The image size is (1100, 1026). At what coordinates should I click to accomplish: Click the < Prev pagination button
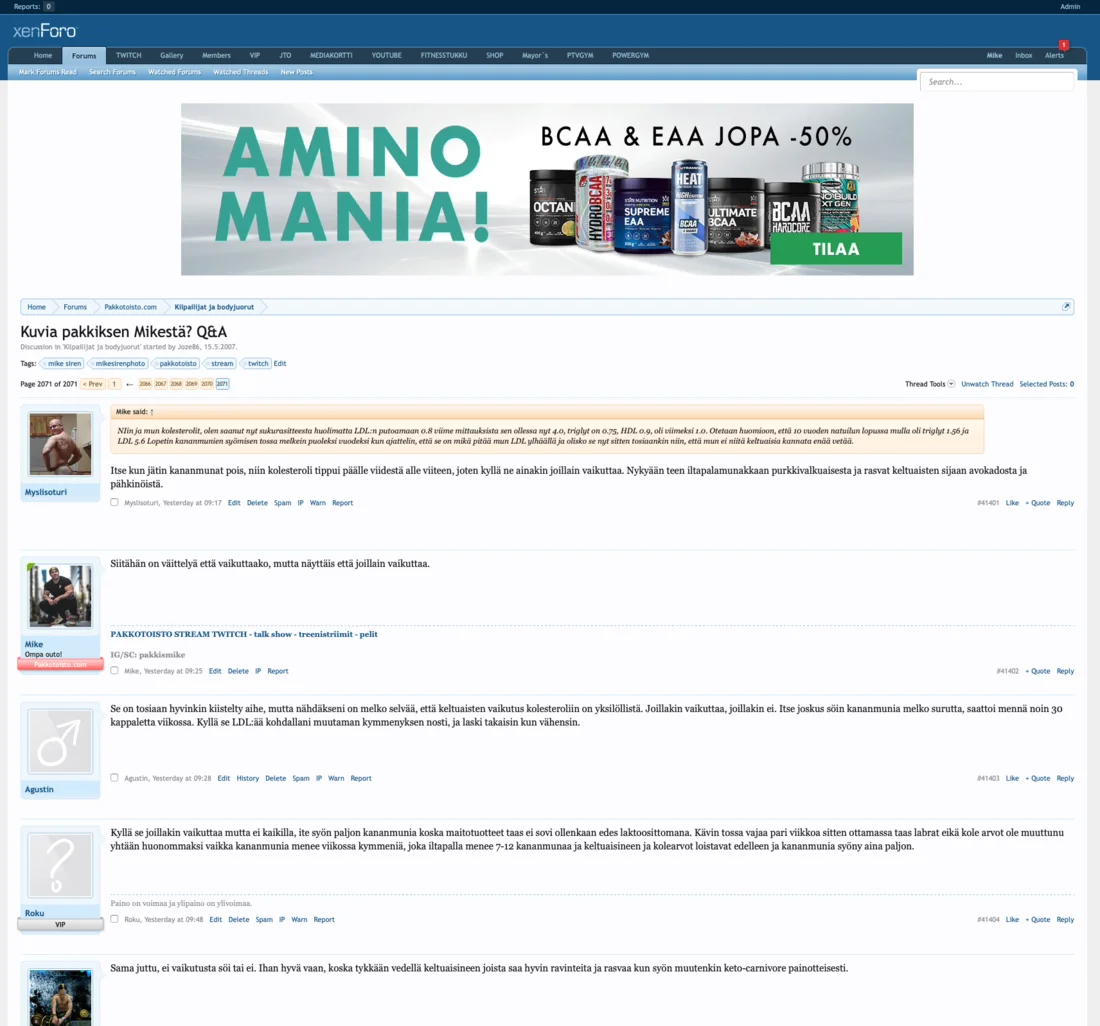(x=92, y=383)
